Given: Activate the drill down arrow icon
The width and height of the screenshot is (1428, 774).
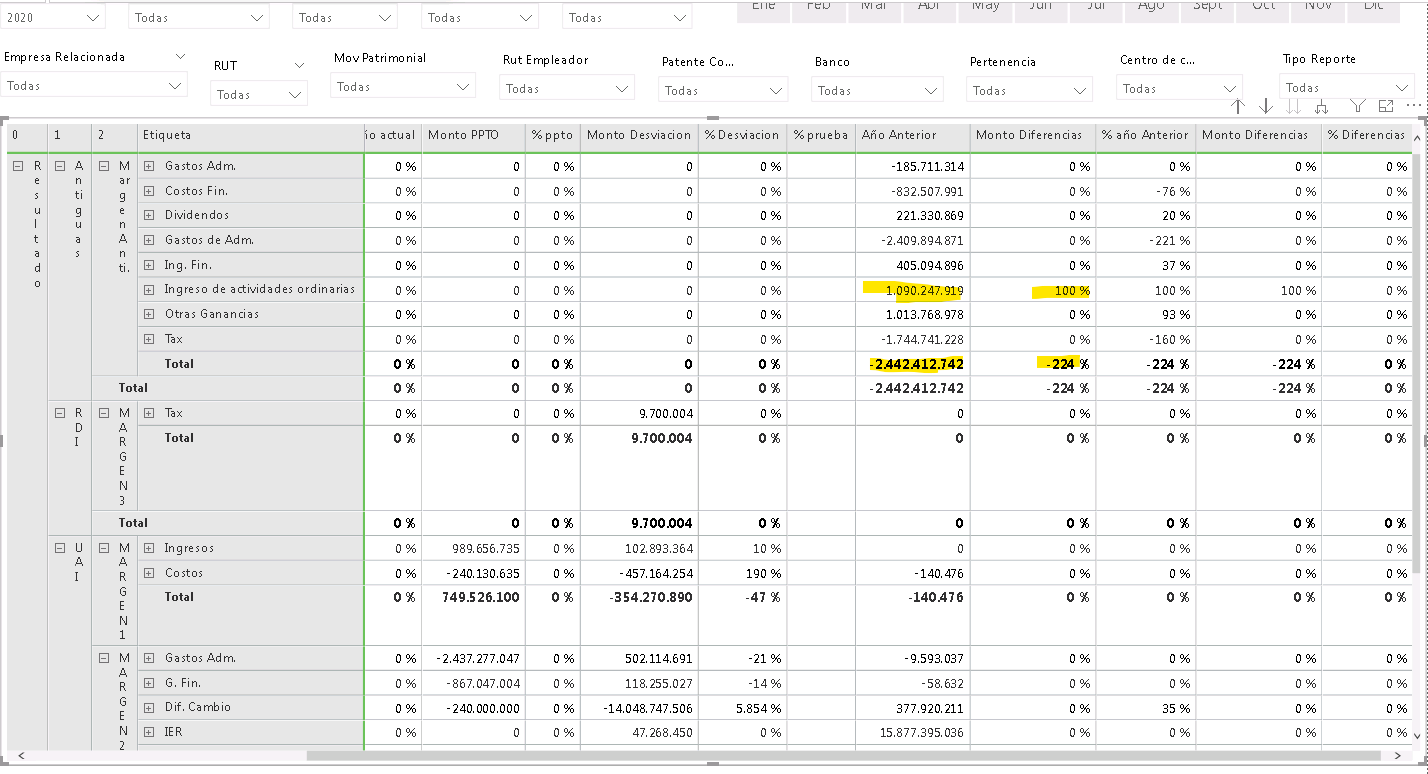Looking at the screenshot, I should coord(1266,106).
